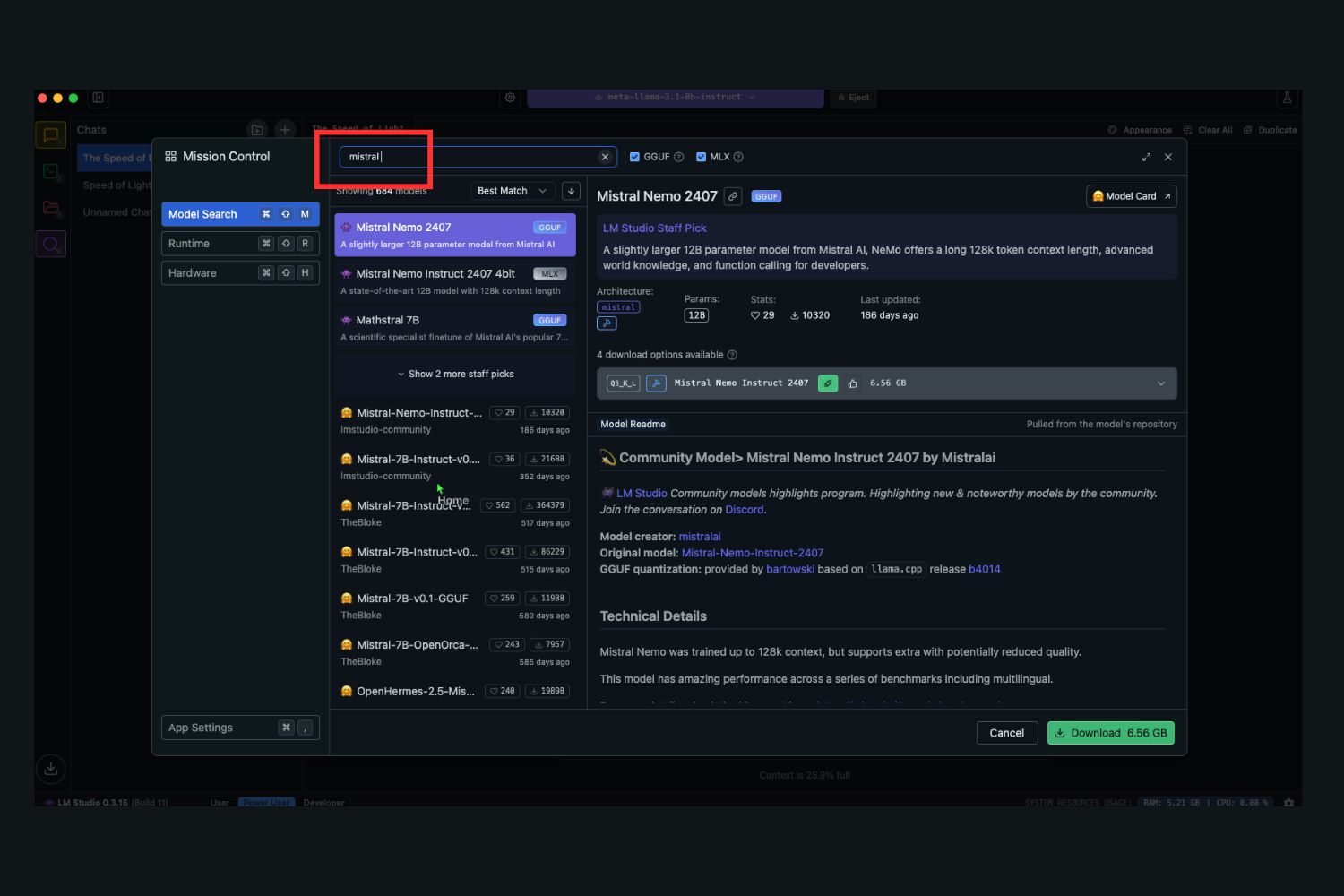The height and width of the screenshot is (896, 1344).
Task: Open settings gear in the status bar
Action: pos(1288,803)
